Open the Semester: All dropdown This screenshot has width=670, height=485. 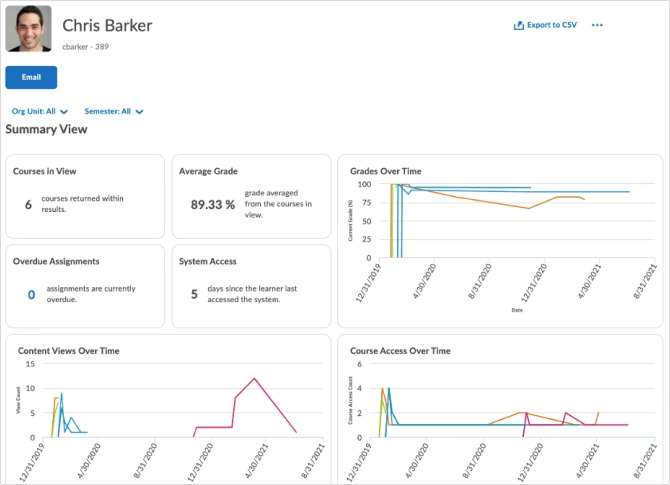click(x=114, y=112)
